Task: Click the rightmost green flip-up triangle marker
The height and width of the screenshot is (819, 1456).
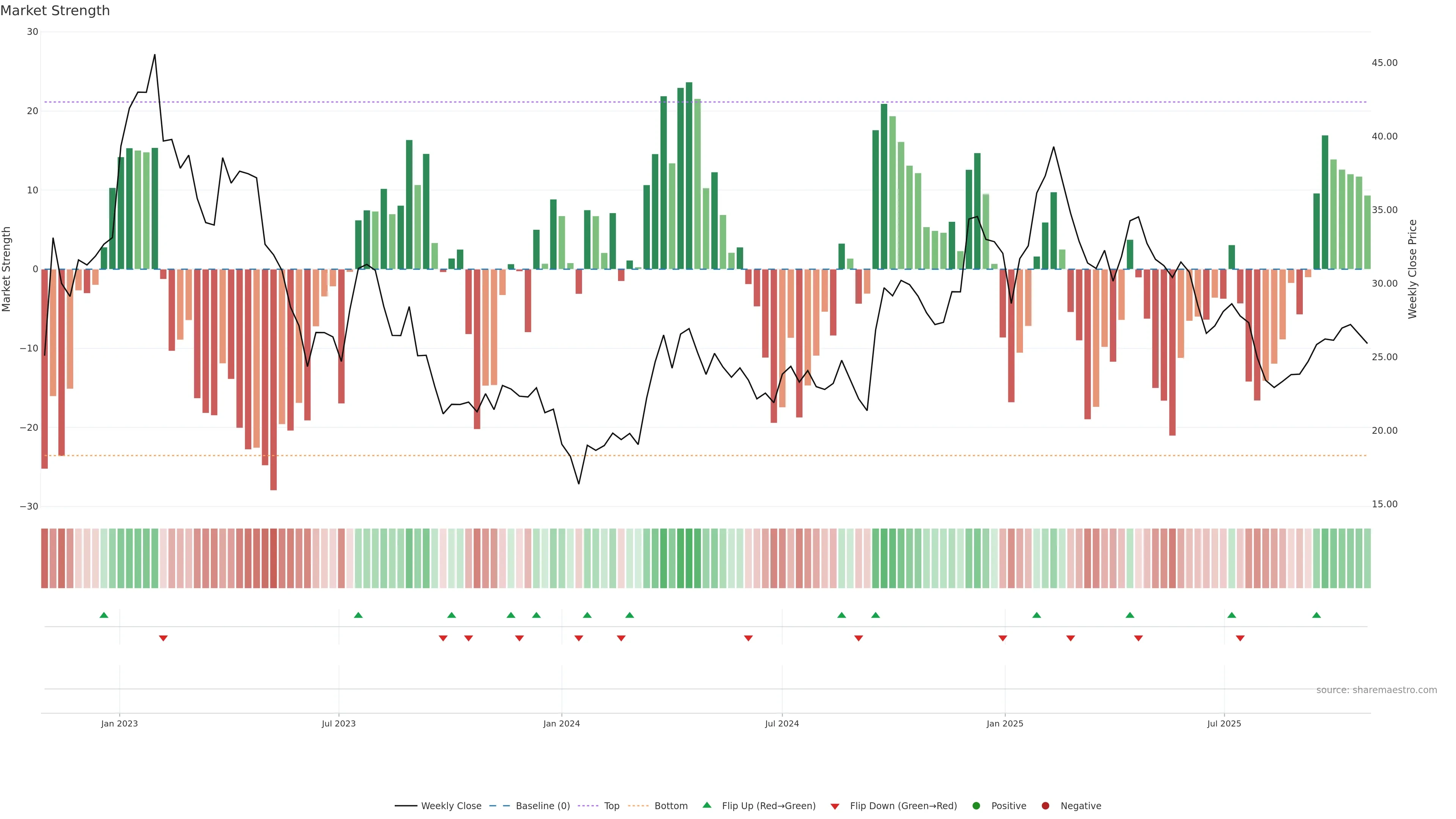Action: pos(1316,615)
